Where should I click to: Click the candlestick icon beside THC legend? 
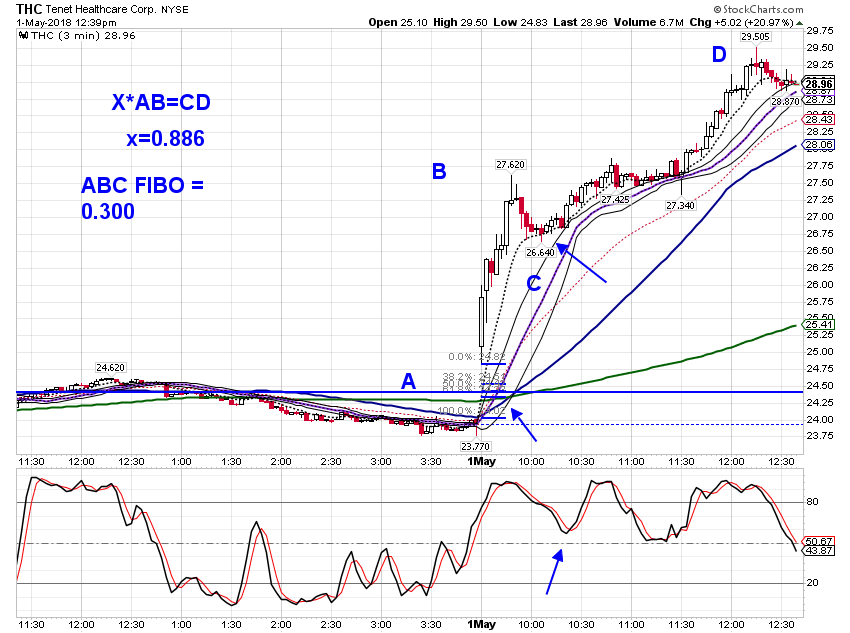coord(23,36)
